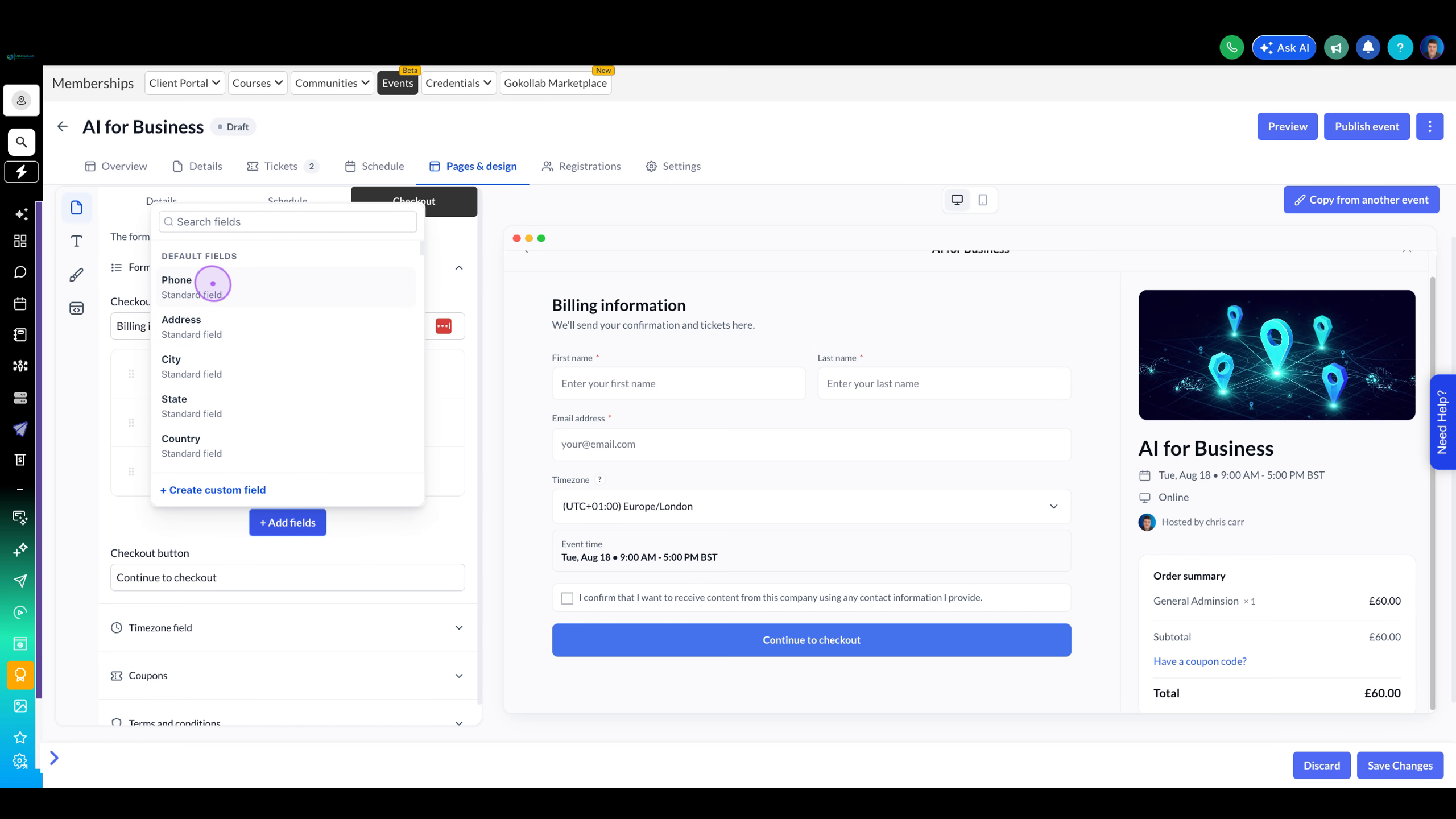Switch to the top Schedule tab
The width and height of the screenshot is (1456, 819).
coord(375,167)
